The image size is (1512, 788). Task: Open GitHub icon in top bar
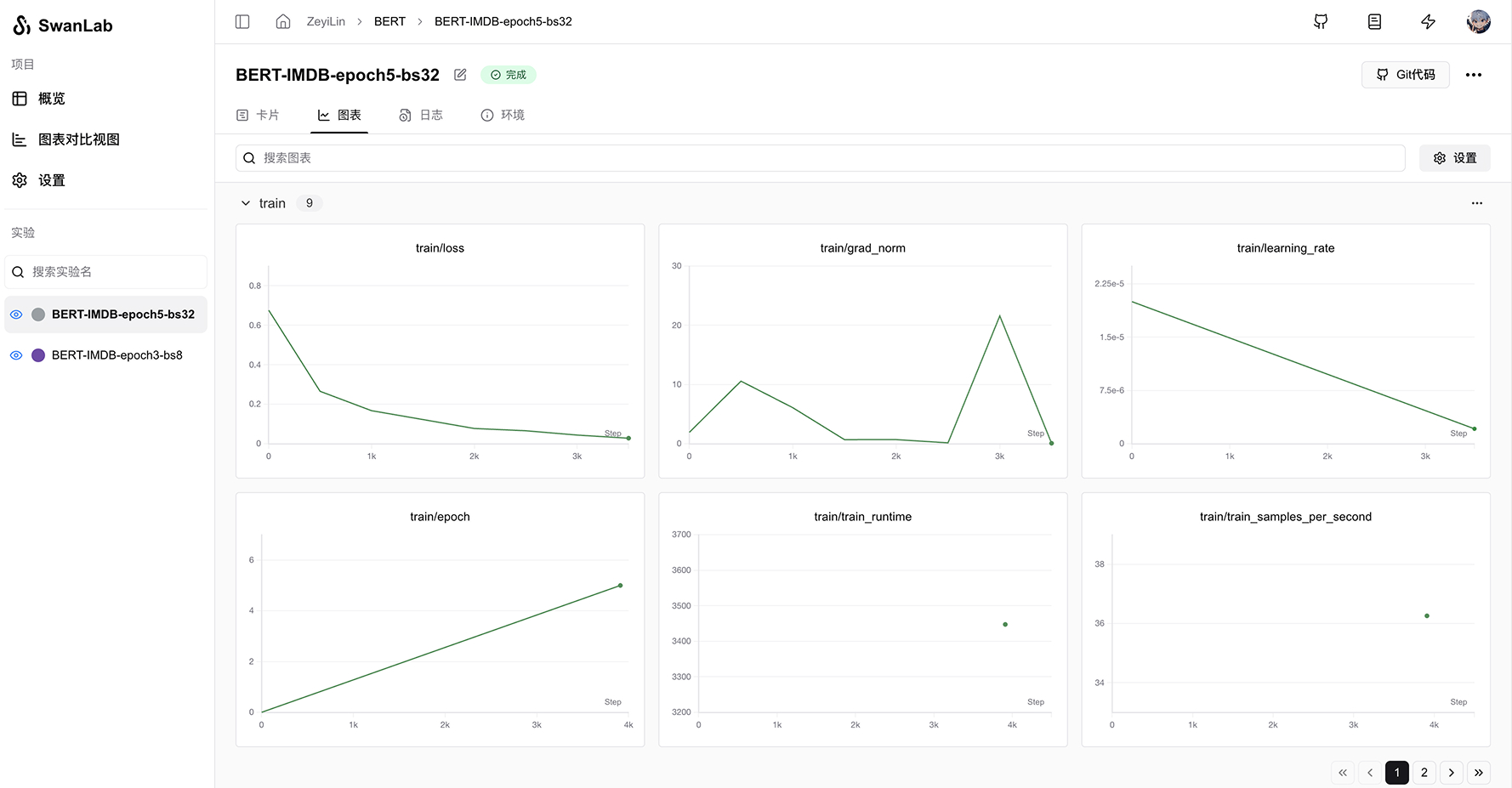[1321, 22]
